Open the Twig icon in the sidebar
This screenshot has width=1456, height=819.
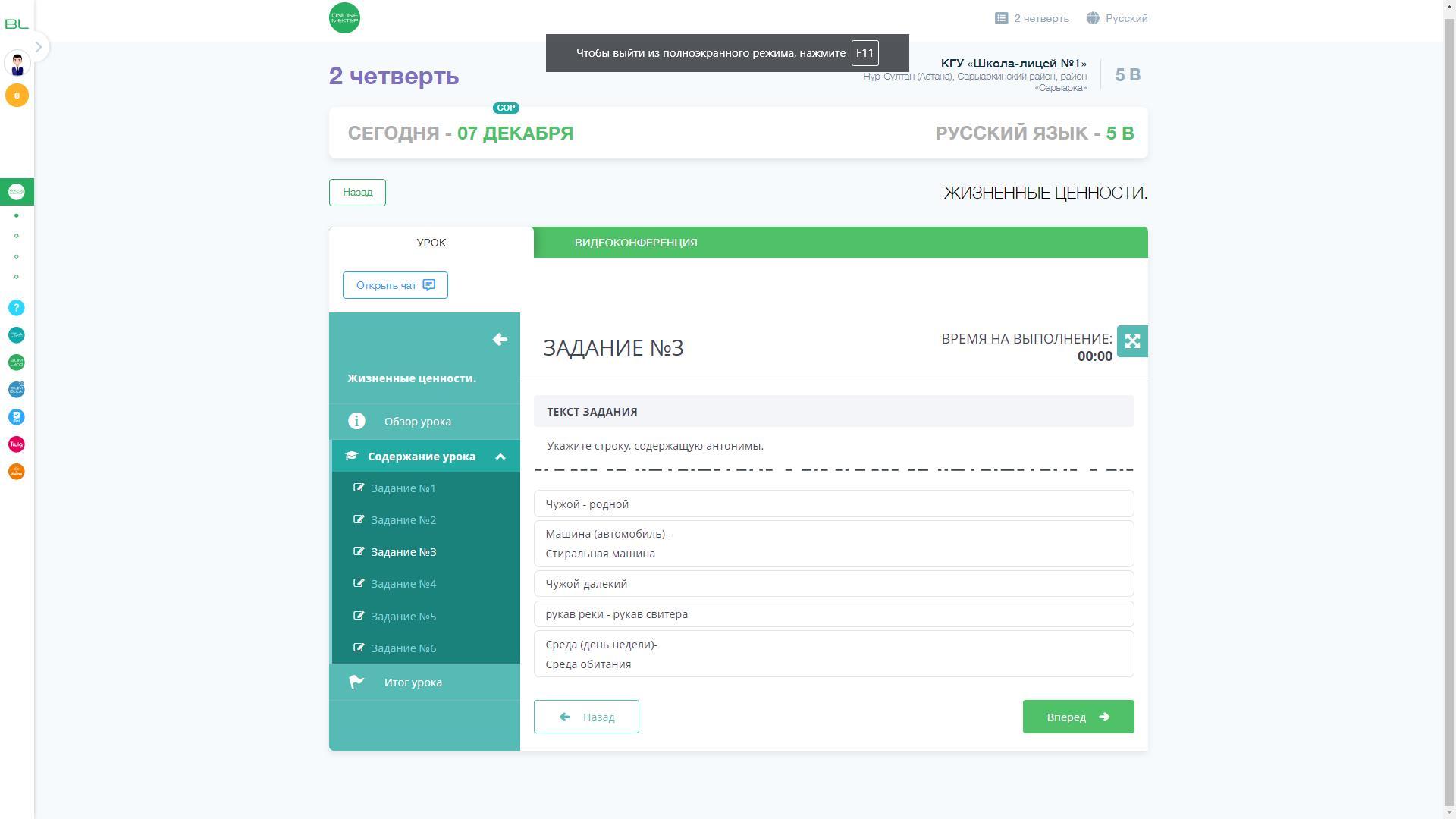pyautogui.click(x=17, y=444)
